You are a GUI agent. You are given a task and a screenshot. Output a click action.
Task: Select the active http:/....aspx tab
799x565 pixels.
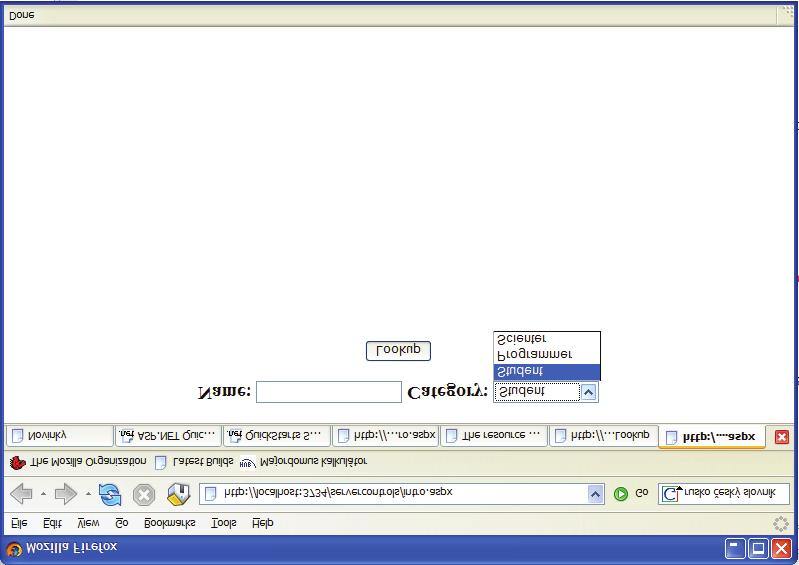(x=712, y=437)
